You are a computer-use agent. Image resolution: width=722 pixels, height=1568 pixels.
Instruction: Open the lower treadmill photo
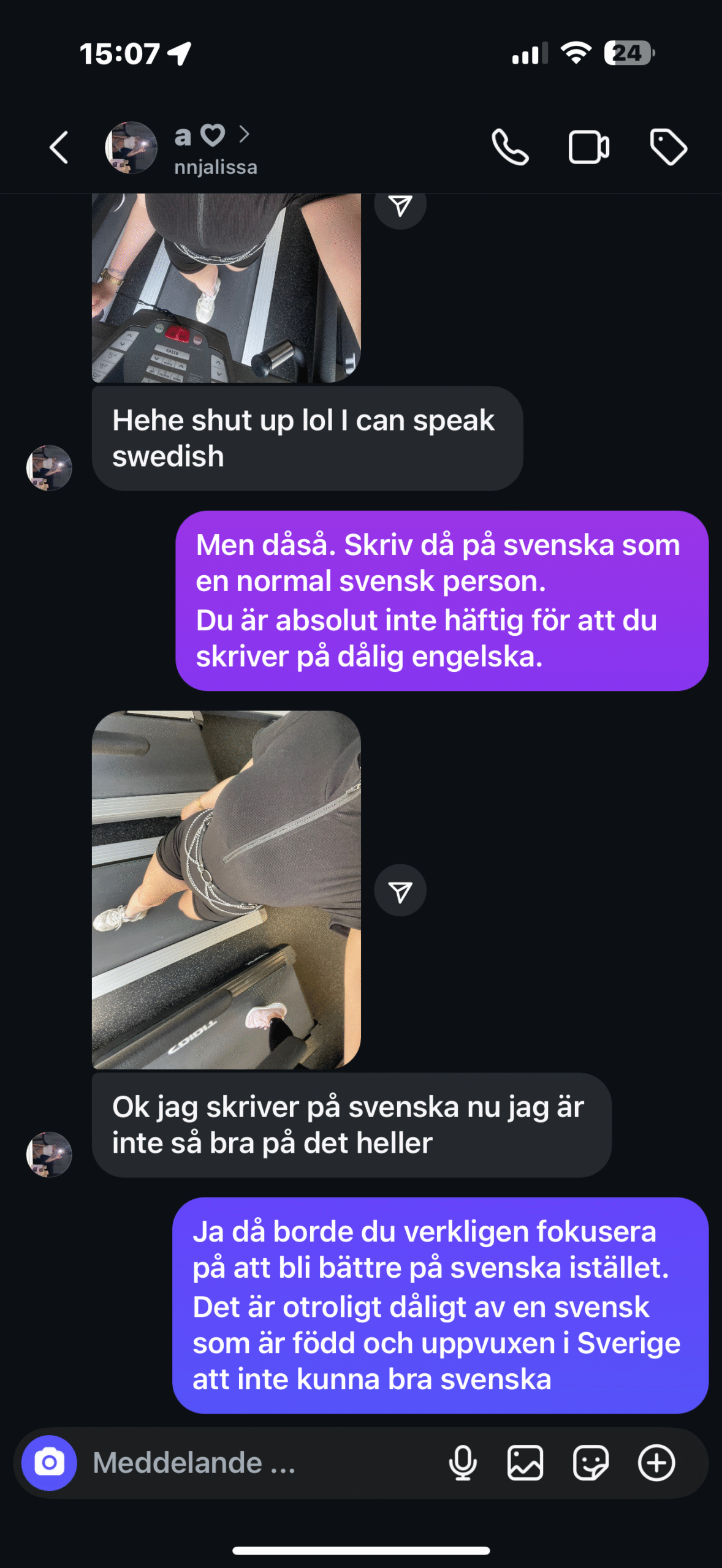pos(226,890)
